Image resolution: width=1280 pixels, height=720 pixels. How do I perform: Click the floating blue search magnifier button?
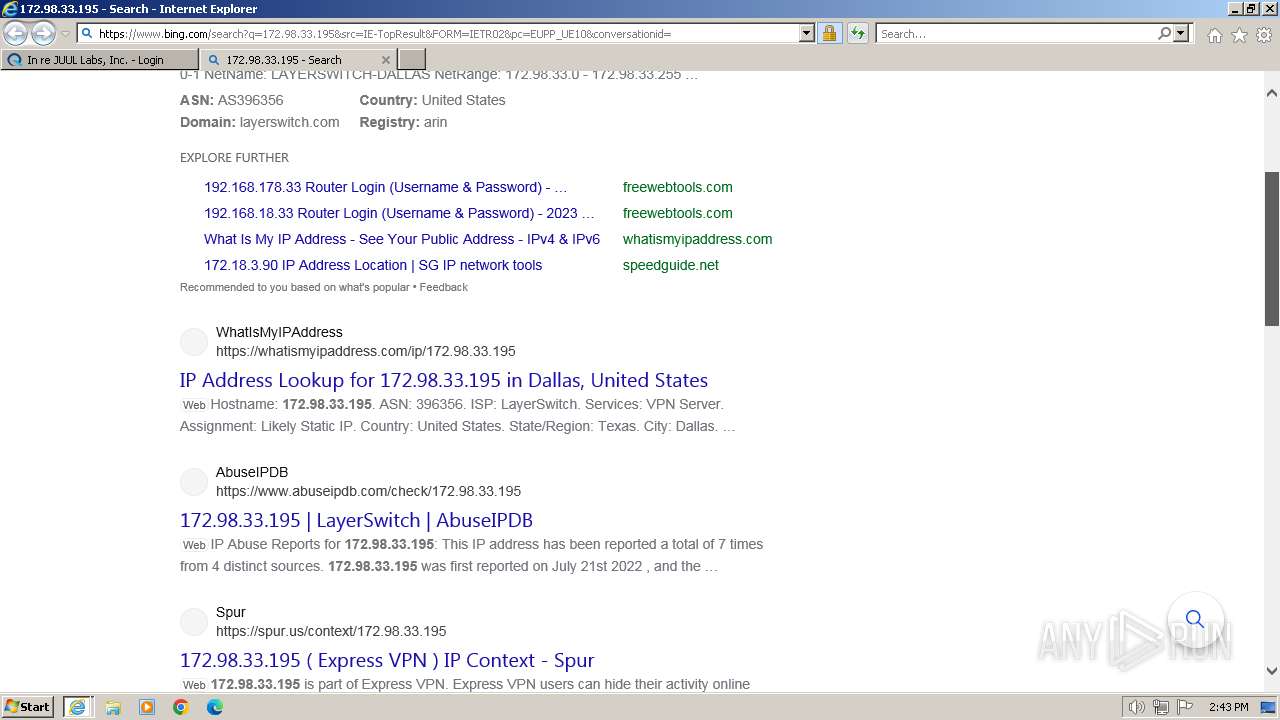click(x=1195, y=619)
